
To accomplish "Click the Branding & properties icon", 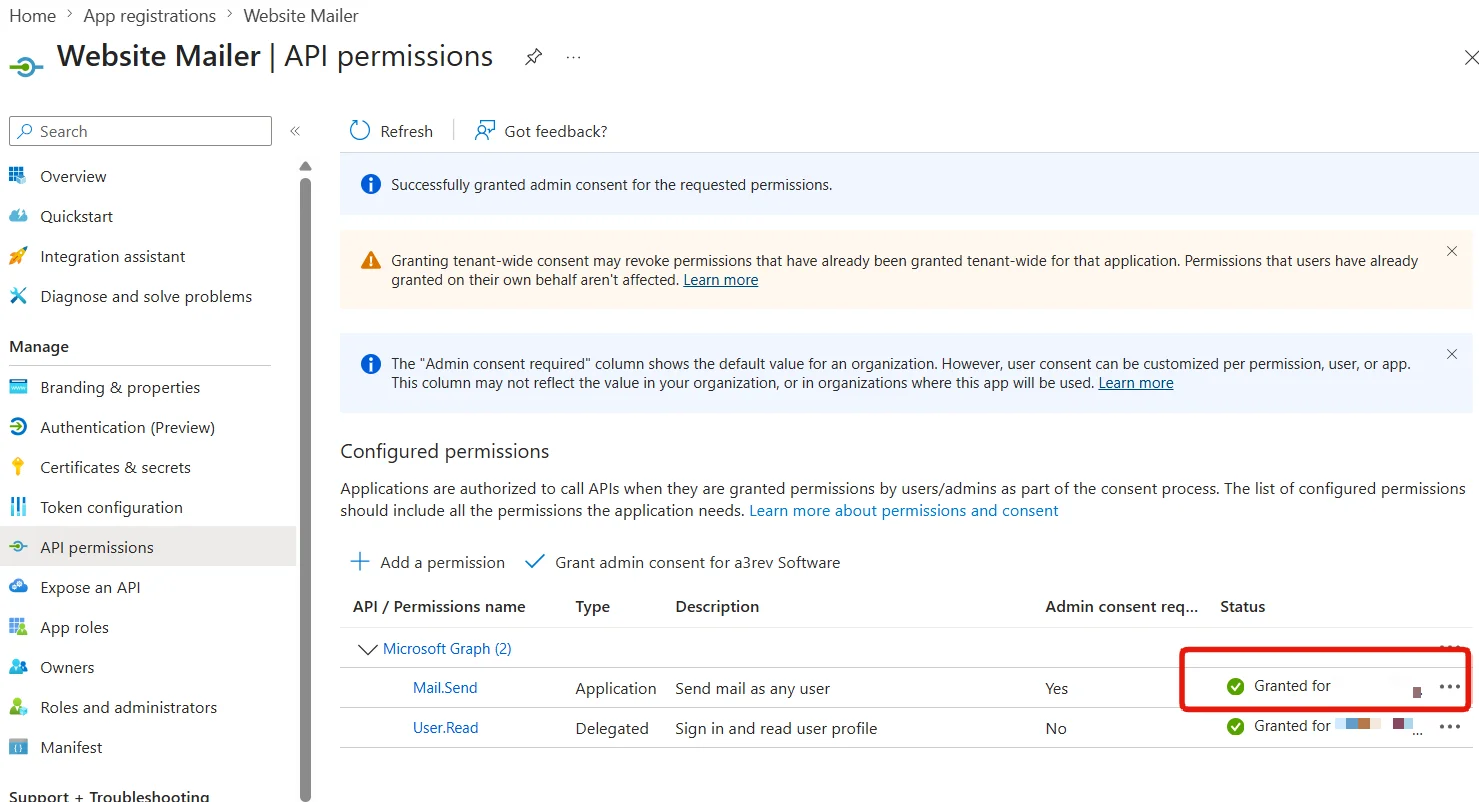I will click(18, 387).
